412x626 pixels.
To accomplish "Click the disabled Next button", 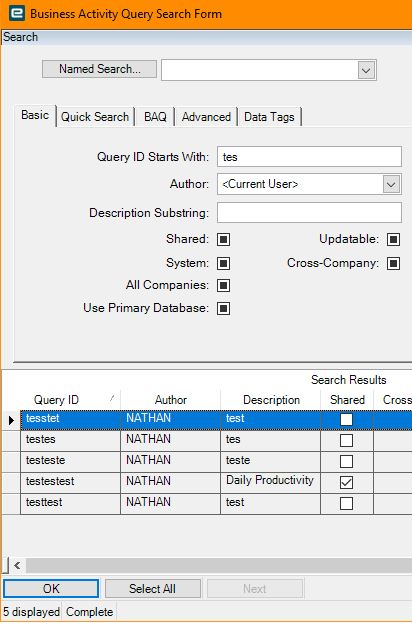I will pos(255,588).
